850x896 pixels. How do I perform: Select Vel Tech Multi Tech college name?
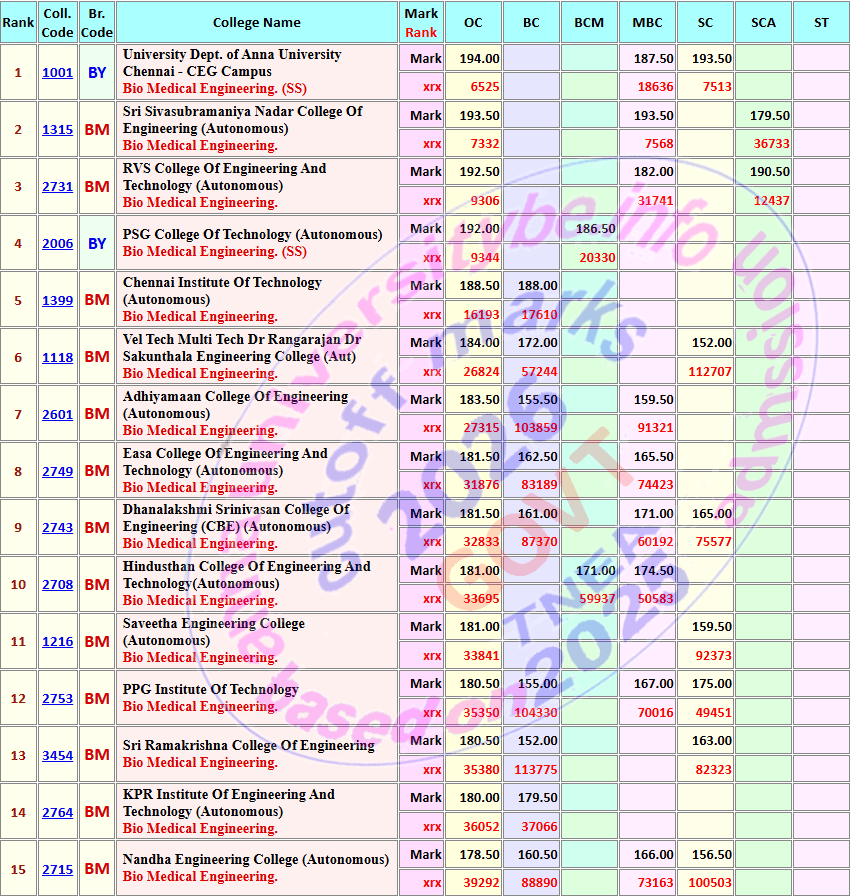[242, 348]
